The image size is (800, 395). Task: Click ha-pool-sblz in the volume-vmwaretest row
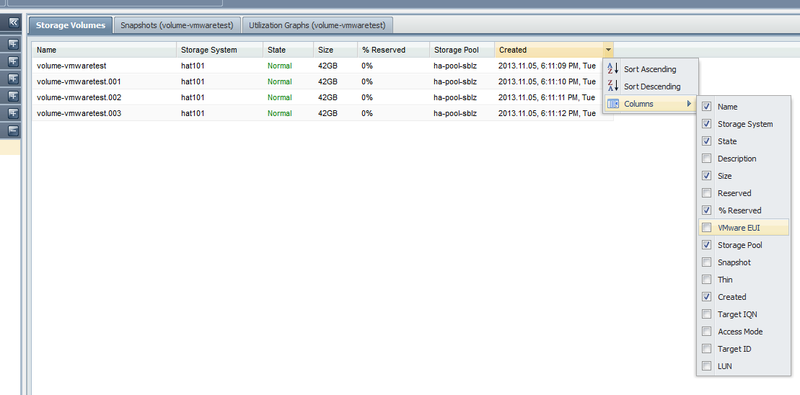pyautogui.click(x=455, y=66)
